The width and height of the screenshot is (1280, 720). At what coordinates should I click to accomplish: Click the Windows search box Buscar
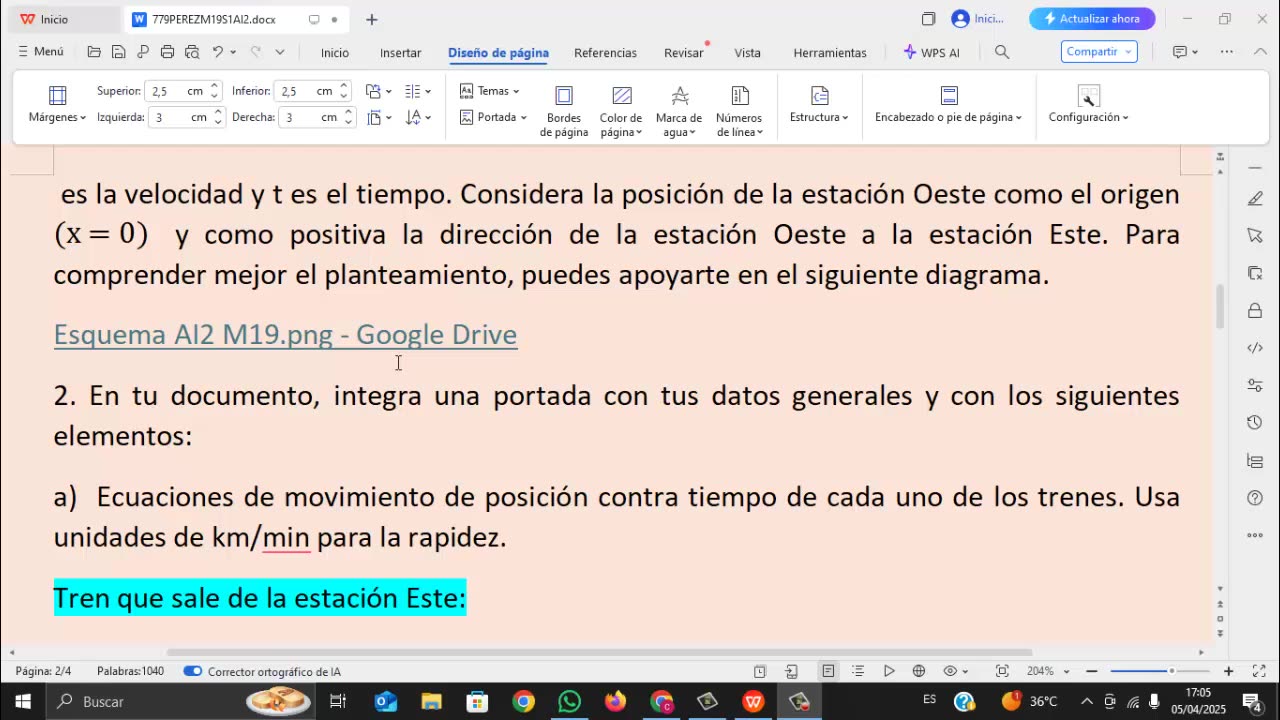pyautogui.click(x=181, y=702)
